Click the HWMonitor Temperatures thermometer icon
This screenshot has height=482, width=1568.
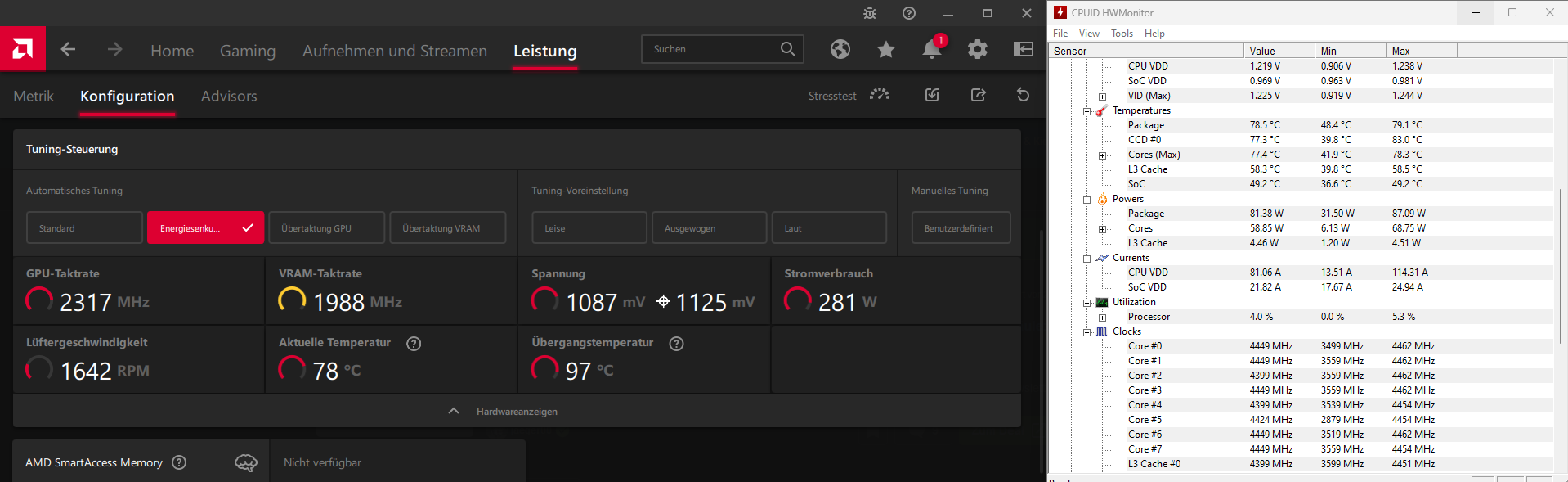click(x=1102, y=110)
